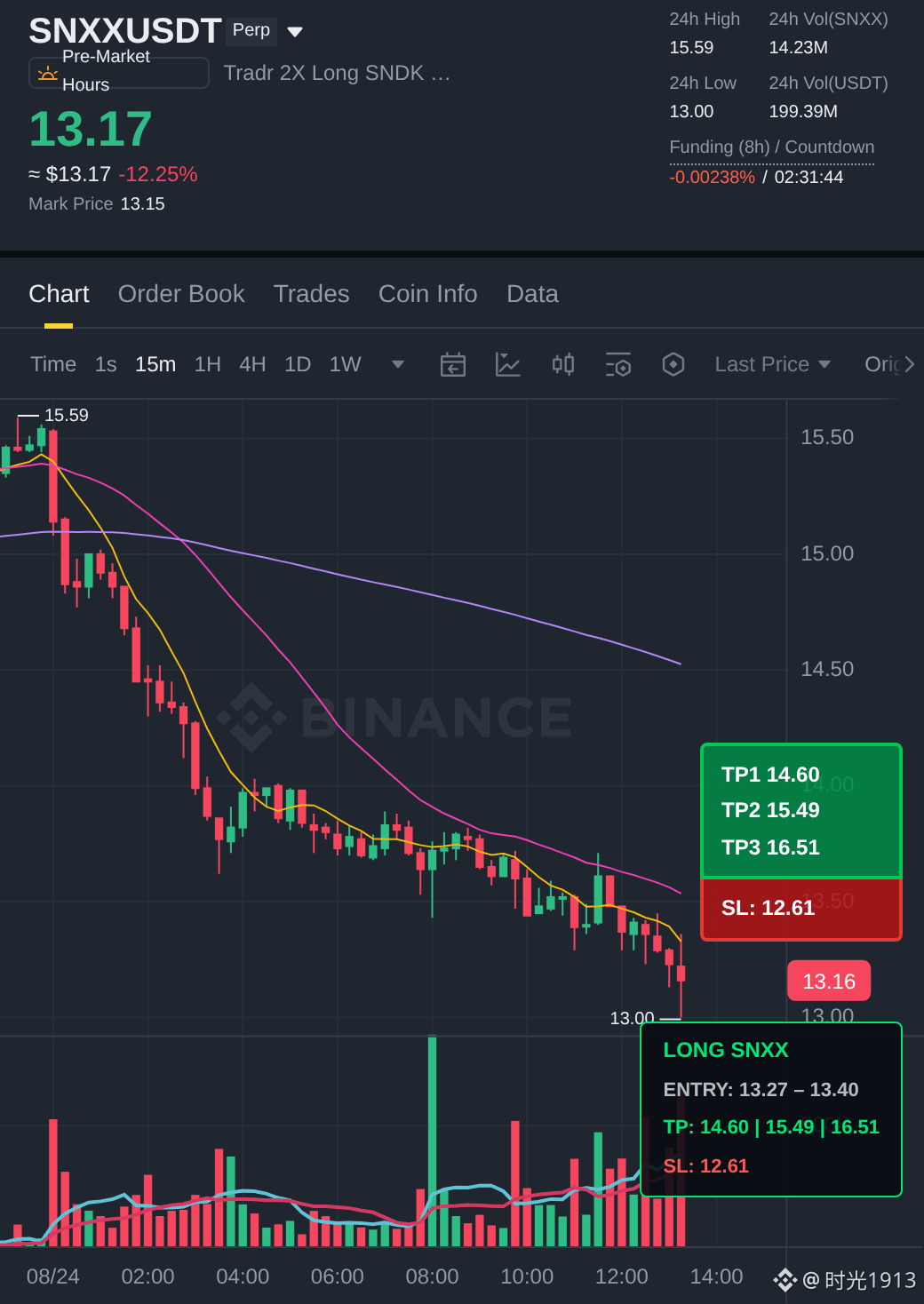
Task: Switch to the Data tab
Action: (x=532, y=294)
